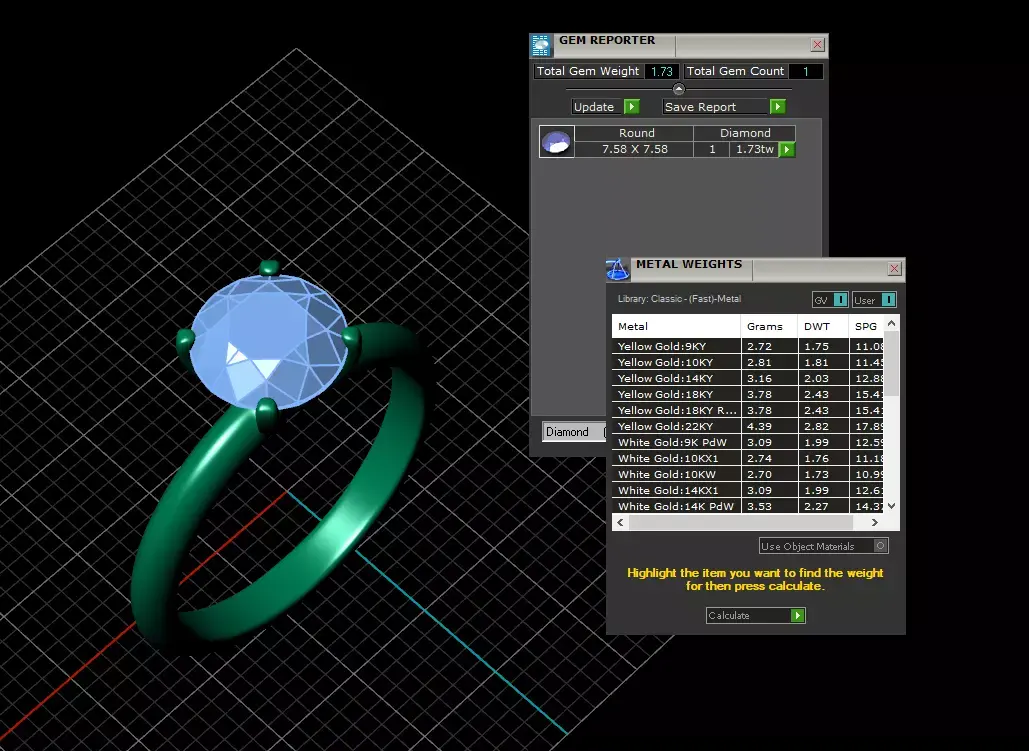Click the Round shape cell in Gem Reporter
This screenshot has width=1029, height=751.
pos(635,133)
